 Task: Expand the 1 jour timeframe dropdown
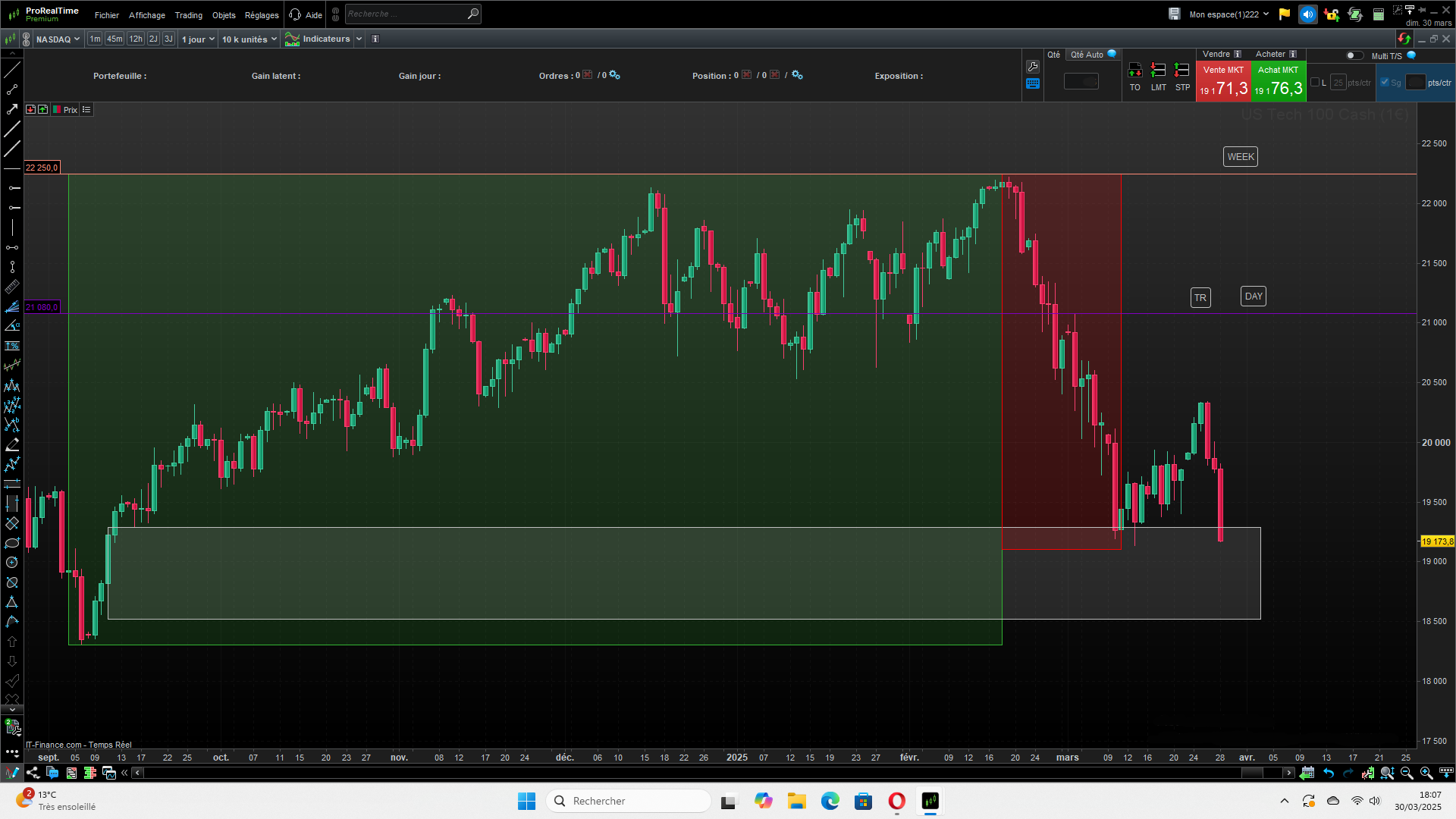(198, 39)
